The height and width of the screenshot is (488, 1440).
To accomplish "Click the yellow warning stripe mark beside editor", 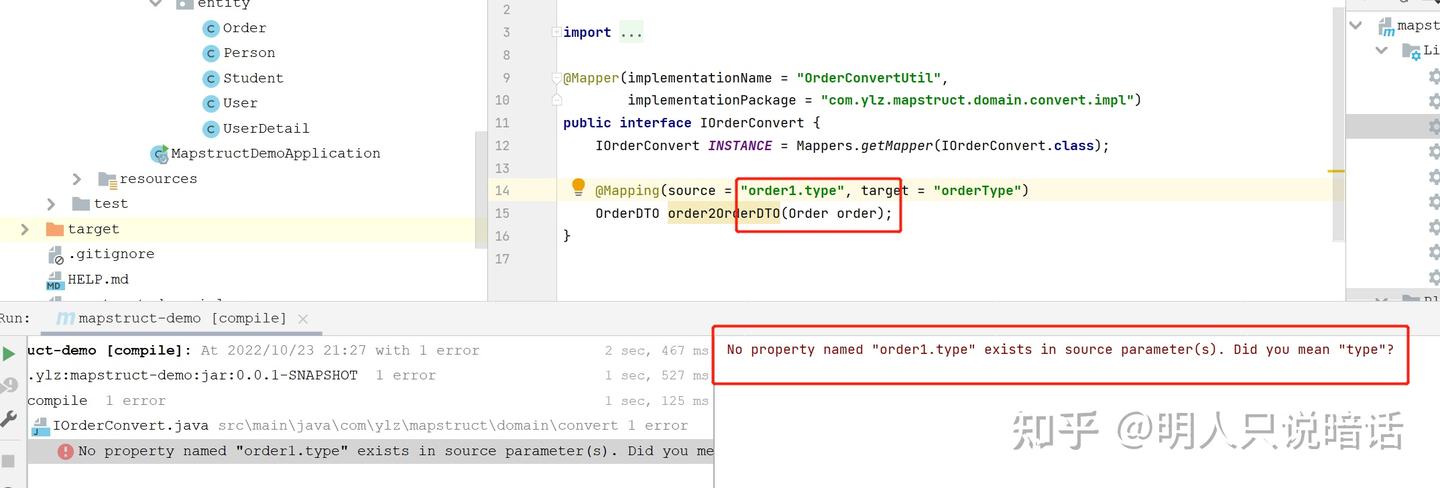I will (1336, 172).
